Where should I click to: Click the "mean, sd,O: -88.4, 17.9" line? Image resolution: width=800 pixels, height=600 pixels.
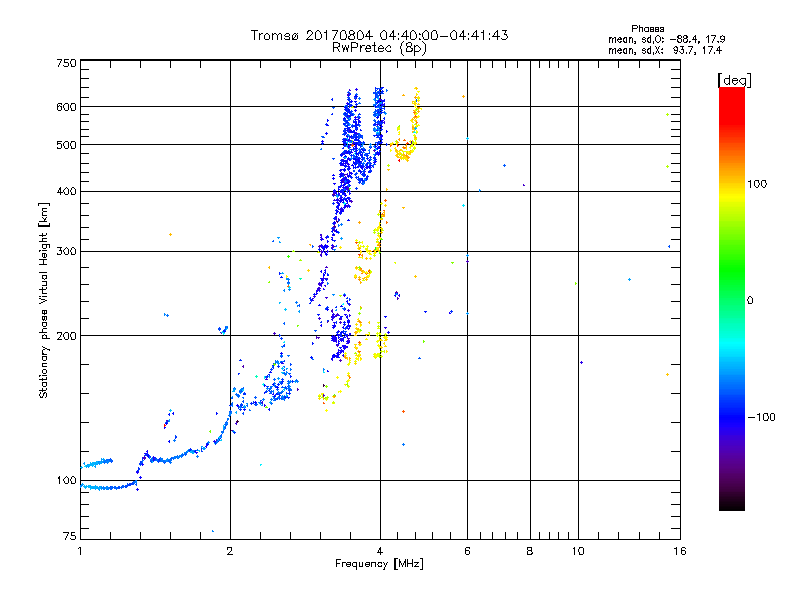pos(666,39)
